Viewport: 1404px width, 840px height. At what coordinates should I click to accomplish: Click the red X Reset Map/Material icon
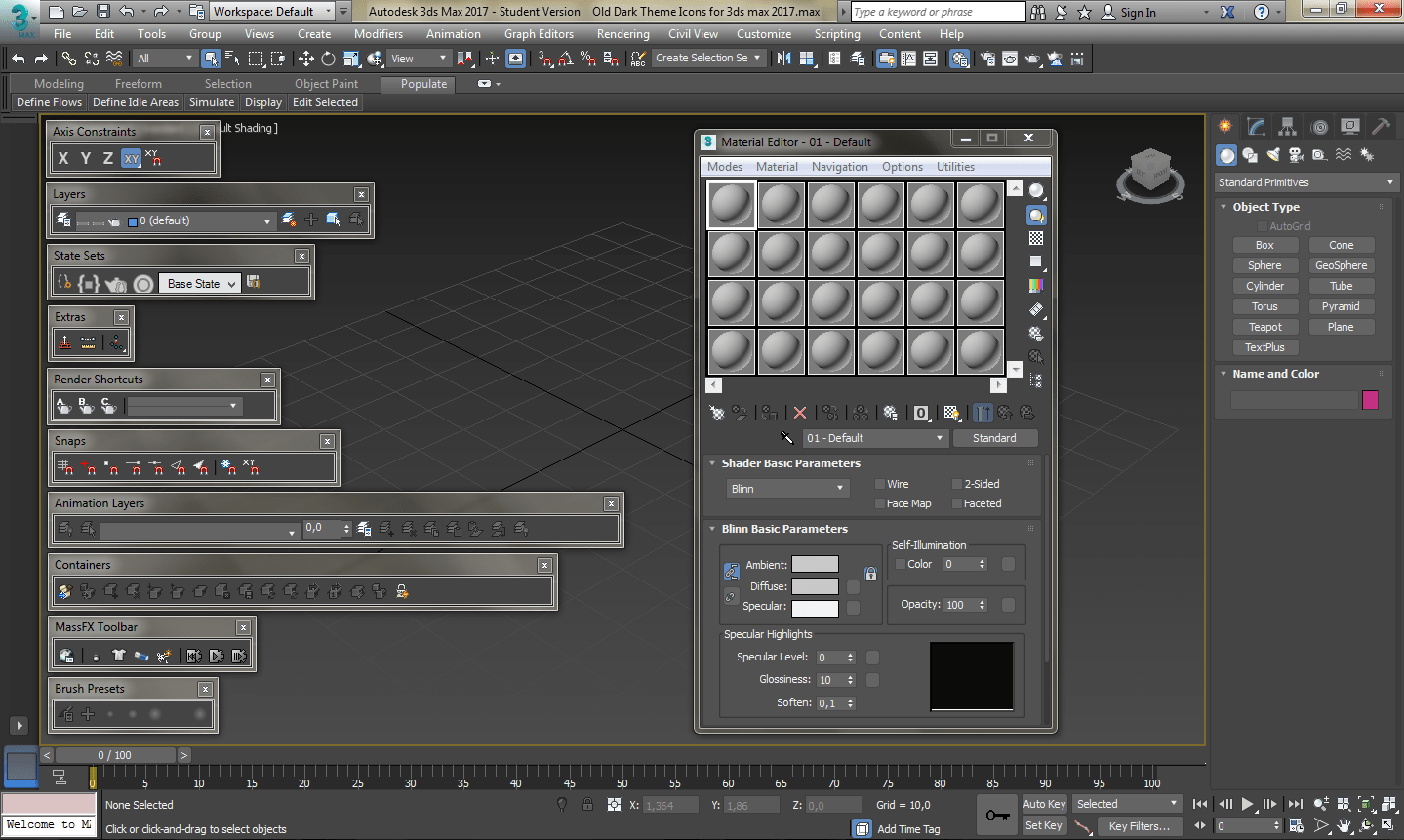tap(800, 413)
